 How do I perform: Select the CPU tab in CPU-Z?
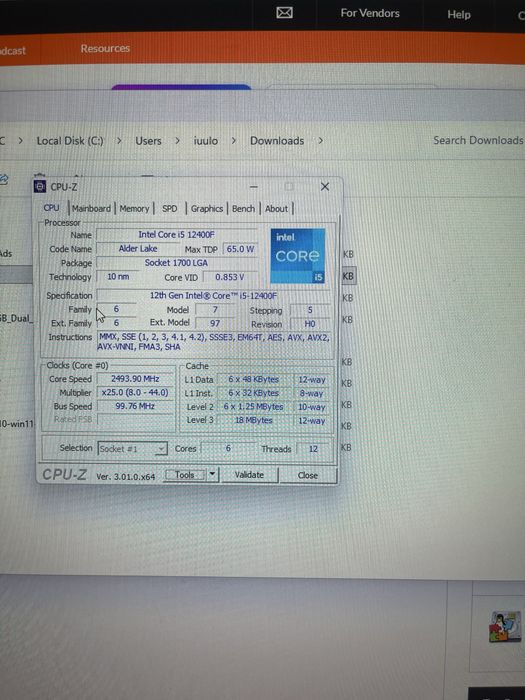[x=52, y=208]
